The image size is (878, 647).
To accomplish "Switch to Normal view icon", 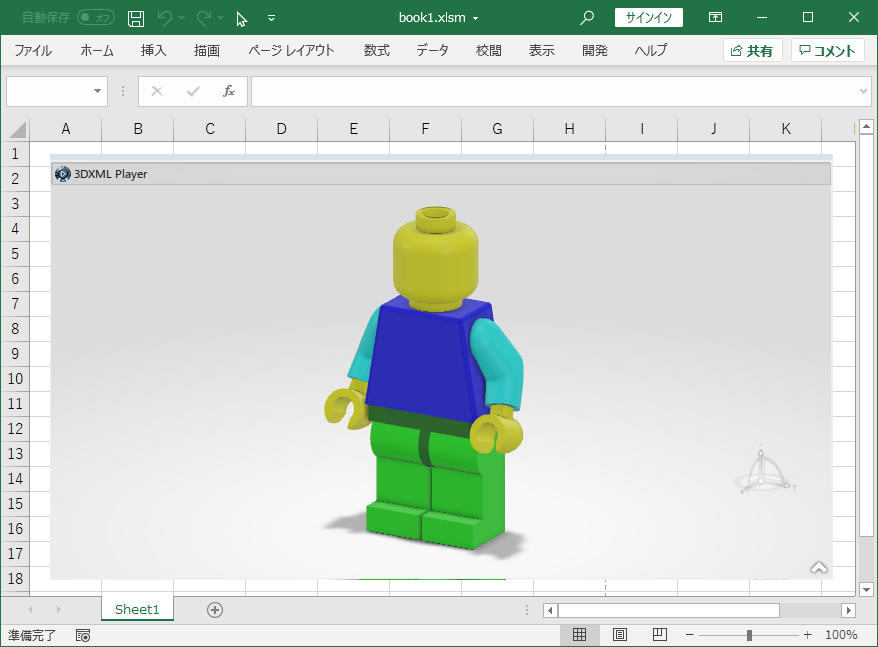I will (580, 635).
